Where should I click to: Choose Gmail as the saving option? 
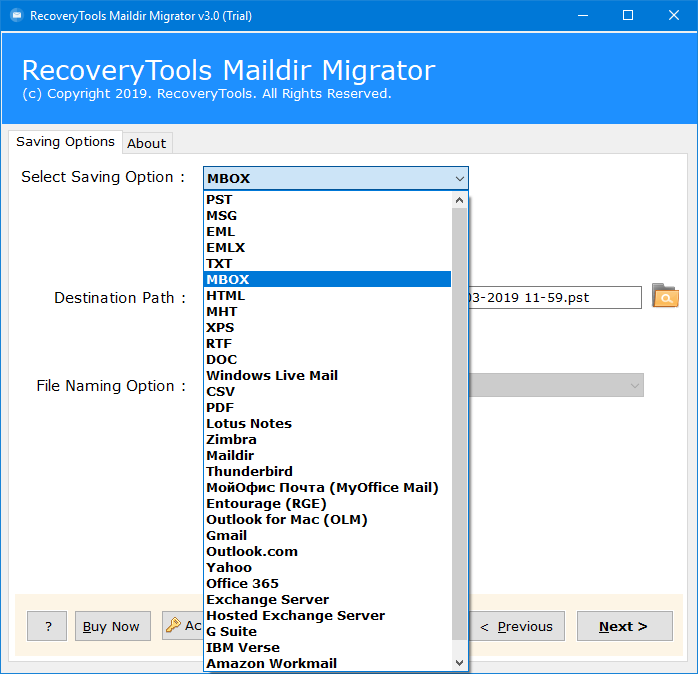click(226, 536)
